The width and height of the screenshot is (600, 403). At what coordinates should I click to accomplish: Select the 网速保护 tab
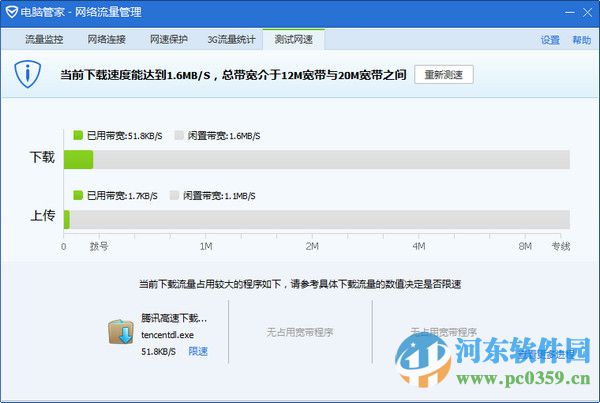(x=169, y=39)
